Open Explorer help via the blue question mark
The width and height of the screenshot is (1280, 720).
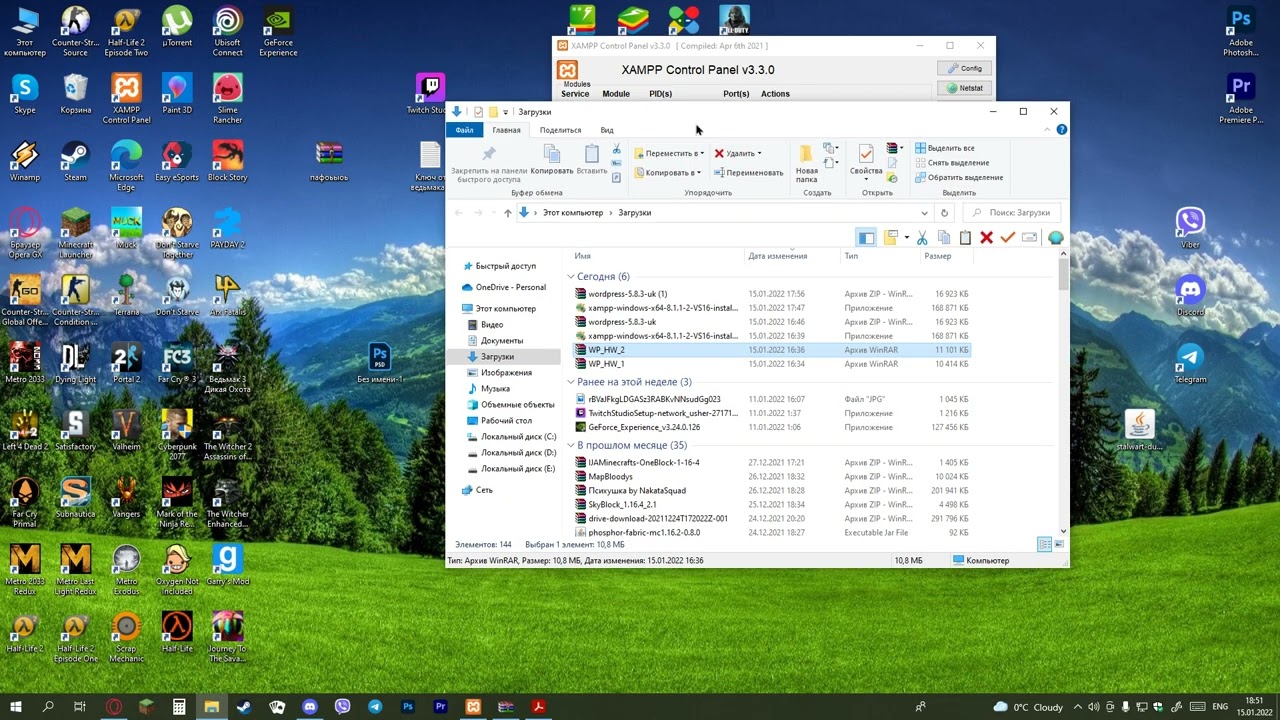point(1061,130)
